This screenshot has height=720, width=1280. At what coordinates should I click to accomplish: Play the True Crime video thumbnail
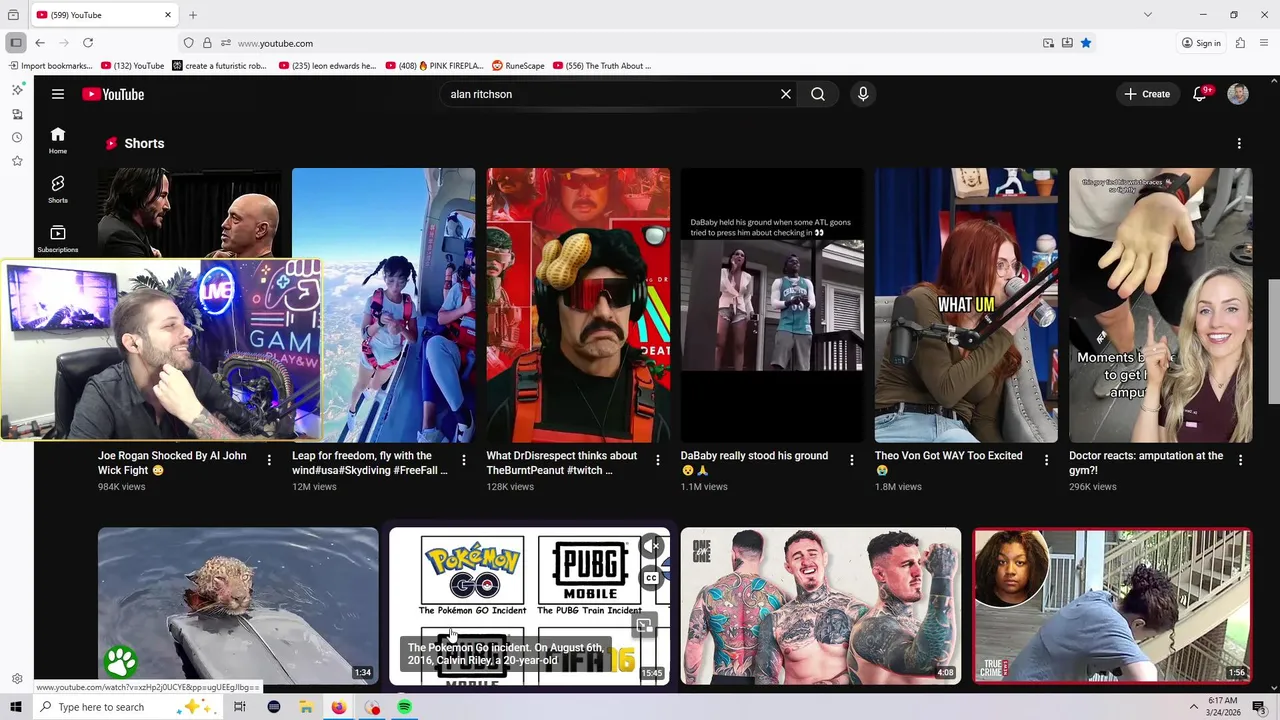click(1112, 606)
